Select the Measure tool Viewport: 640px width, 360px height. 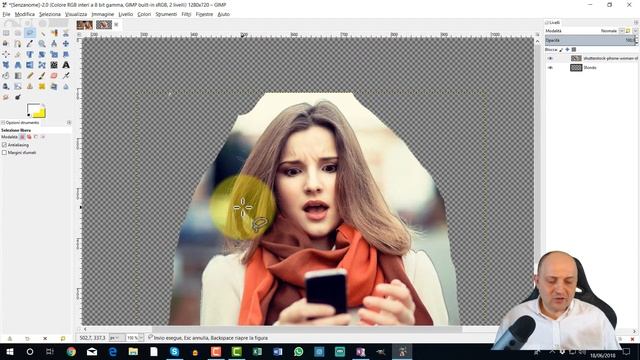click(x=54, y=44)
